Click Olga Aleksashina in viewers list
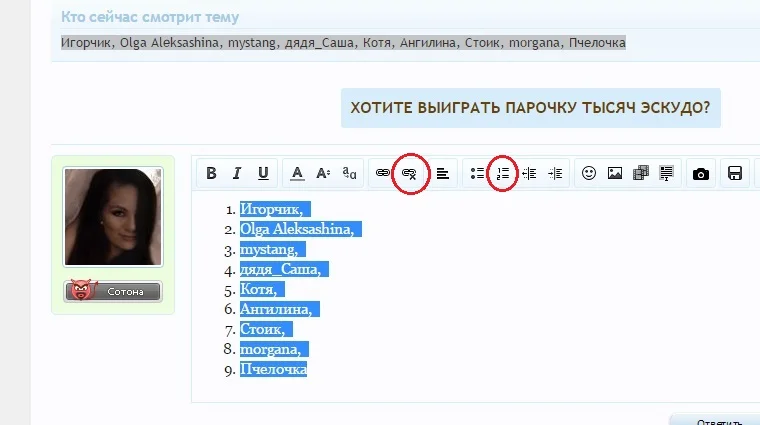Viewport: 760px width, 425px height. click(169, 43)
